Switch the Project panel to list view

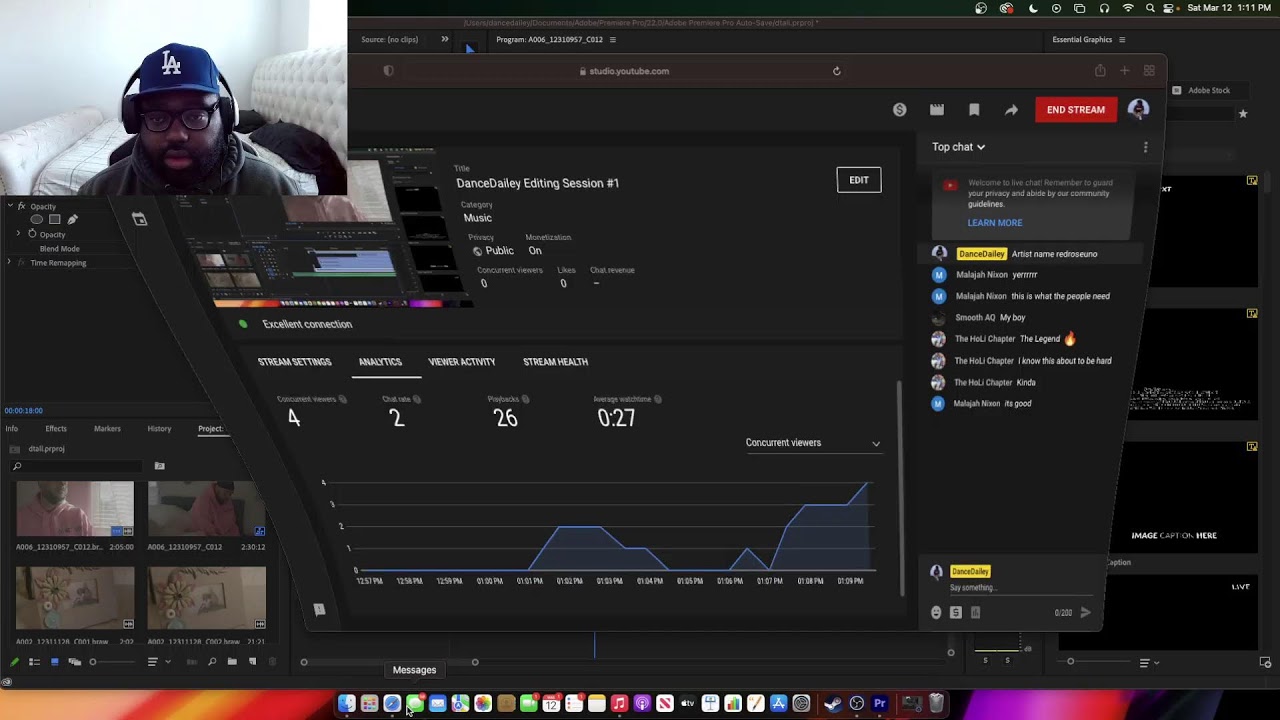click(34, 662)
